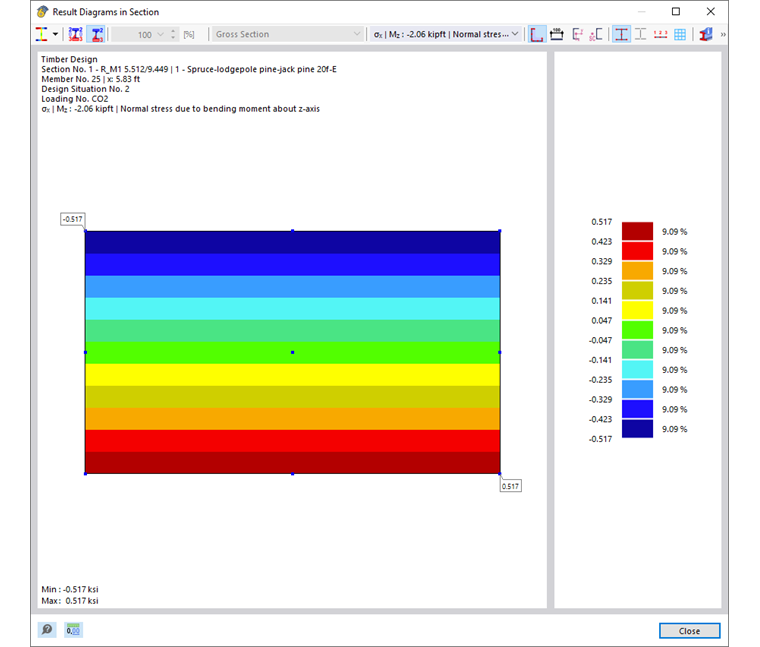The width and height of the screenshot is (760, 647).
Task: Click the 0.517 label at section bottom-right
Action: [x=510, y=486]
